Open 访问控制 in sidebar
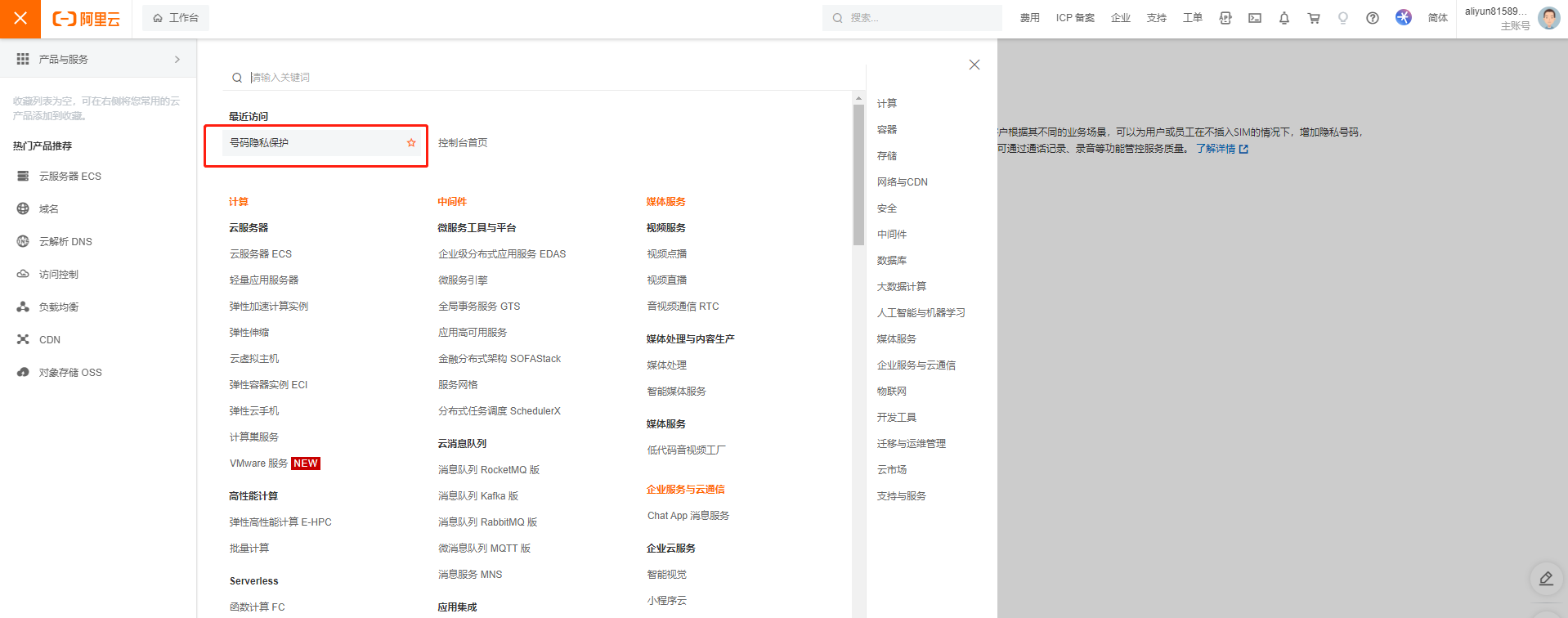 tap(59, 275)
